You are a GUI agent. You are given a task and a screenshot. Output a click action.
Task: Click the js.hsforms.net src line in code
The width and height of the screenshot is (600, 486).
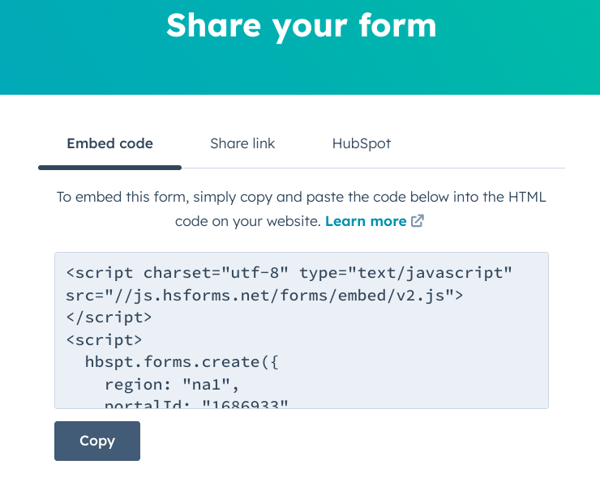tap(264, 295)
